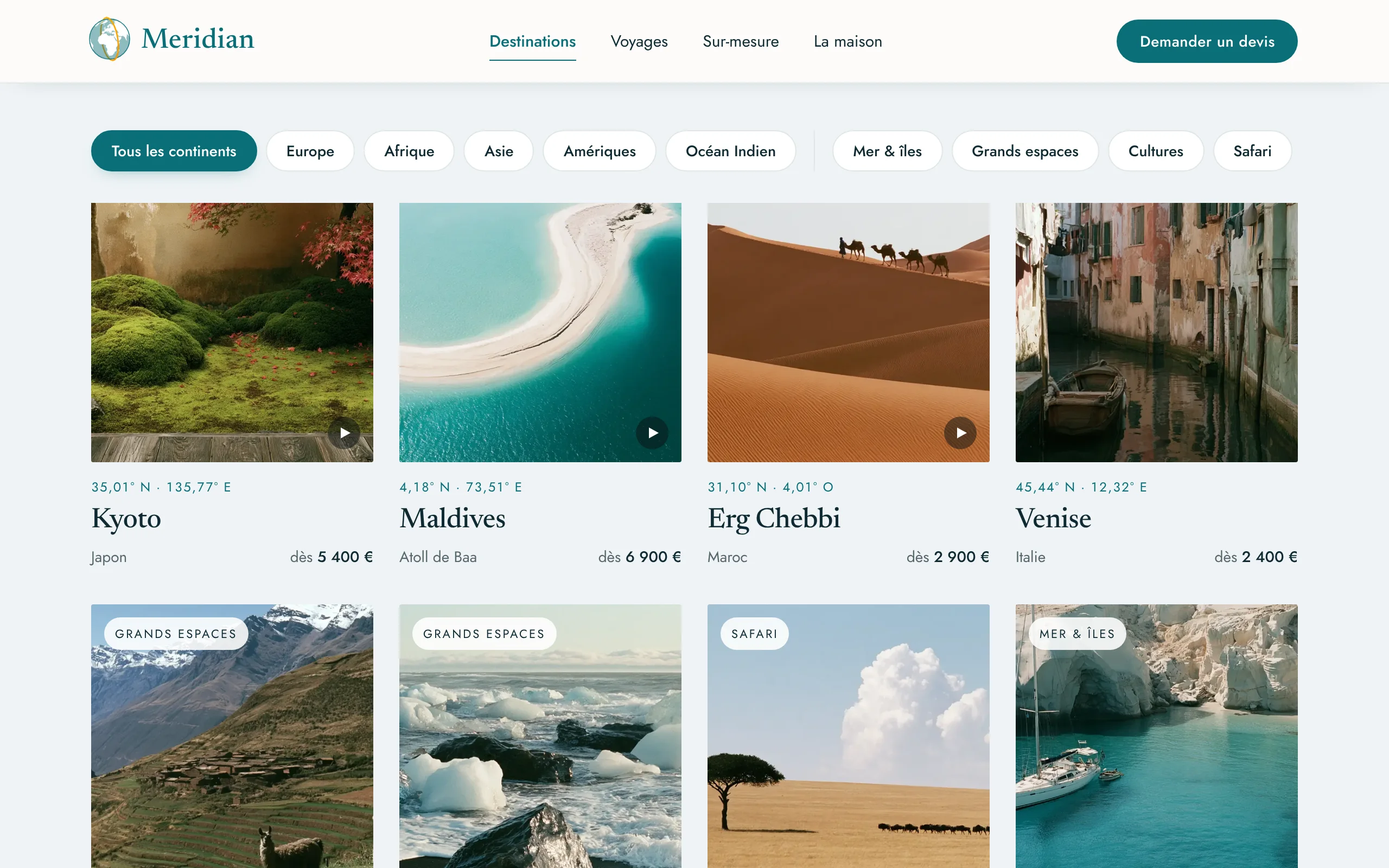Screen dimensions: 1389x868
Task: Click the price 'dès 6 900 €'
Action: [x=639, y=557]
